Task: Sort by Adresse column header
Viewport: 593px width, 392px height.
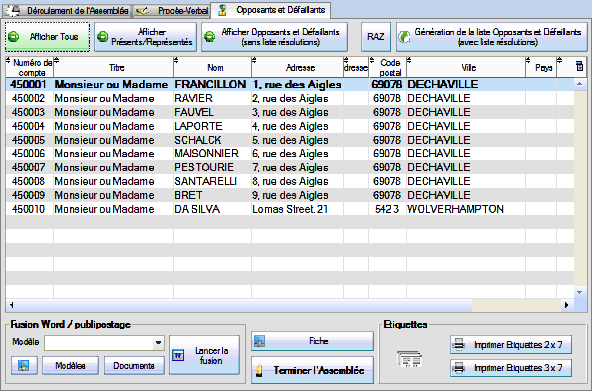Action: (298, 67)
